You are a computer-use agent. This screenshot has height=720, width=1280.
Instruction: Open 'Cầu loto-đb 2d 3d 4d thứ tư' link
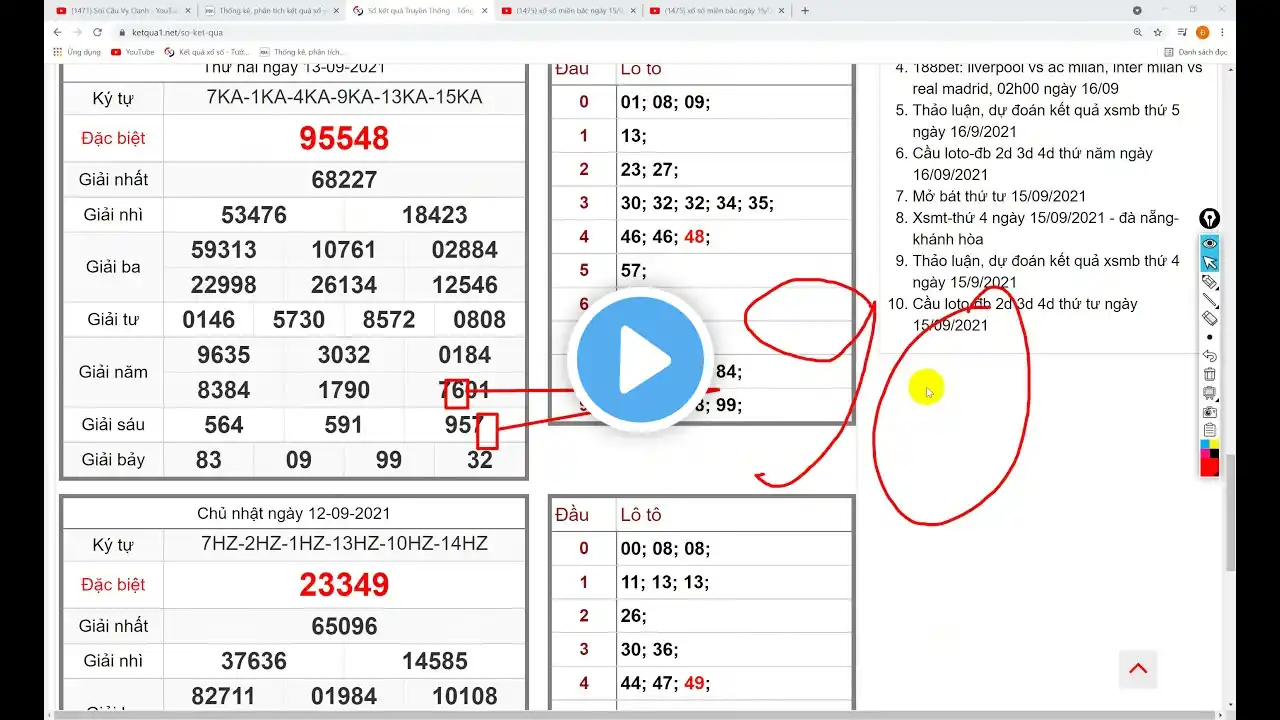(x=1025, y=314)
